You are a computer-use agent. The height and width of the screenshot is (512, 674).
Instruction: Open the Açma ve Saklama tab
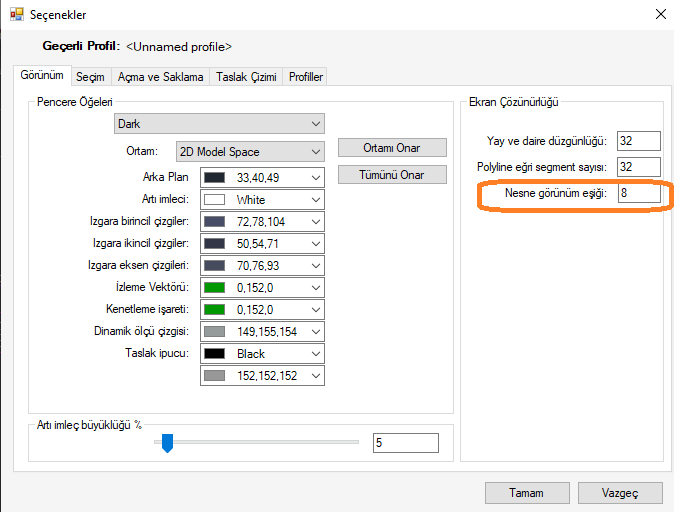160,77
